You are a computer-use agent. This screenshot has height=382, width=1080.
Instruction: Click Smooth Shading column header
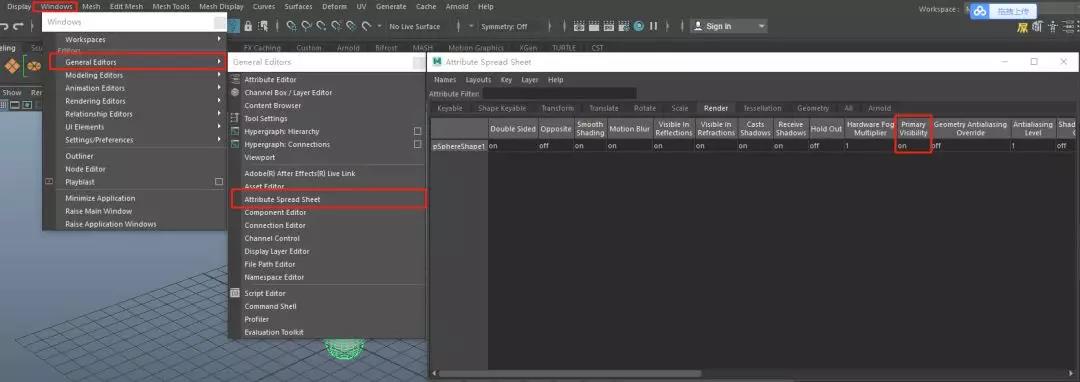[x=590, y=129]
